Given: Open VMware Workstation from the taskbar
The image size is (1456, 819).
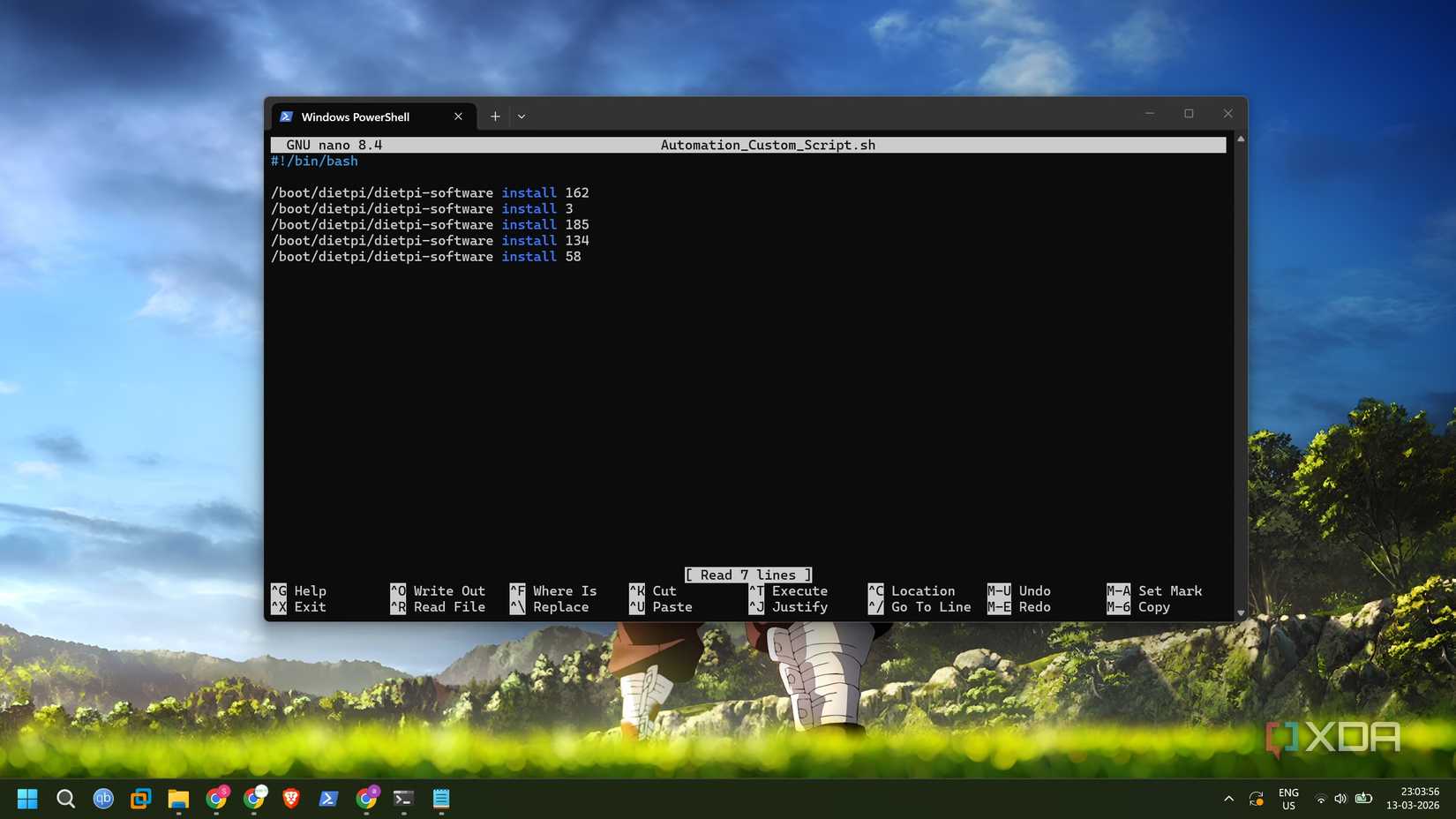Looking at the screenshot, I should [141, 799].
